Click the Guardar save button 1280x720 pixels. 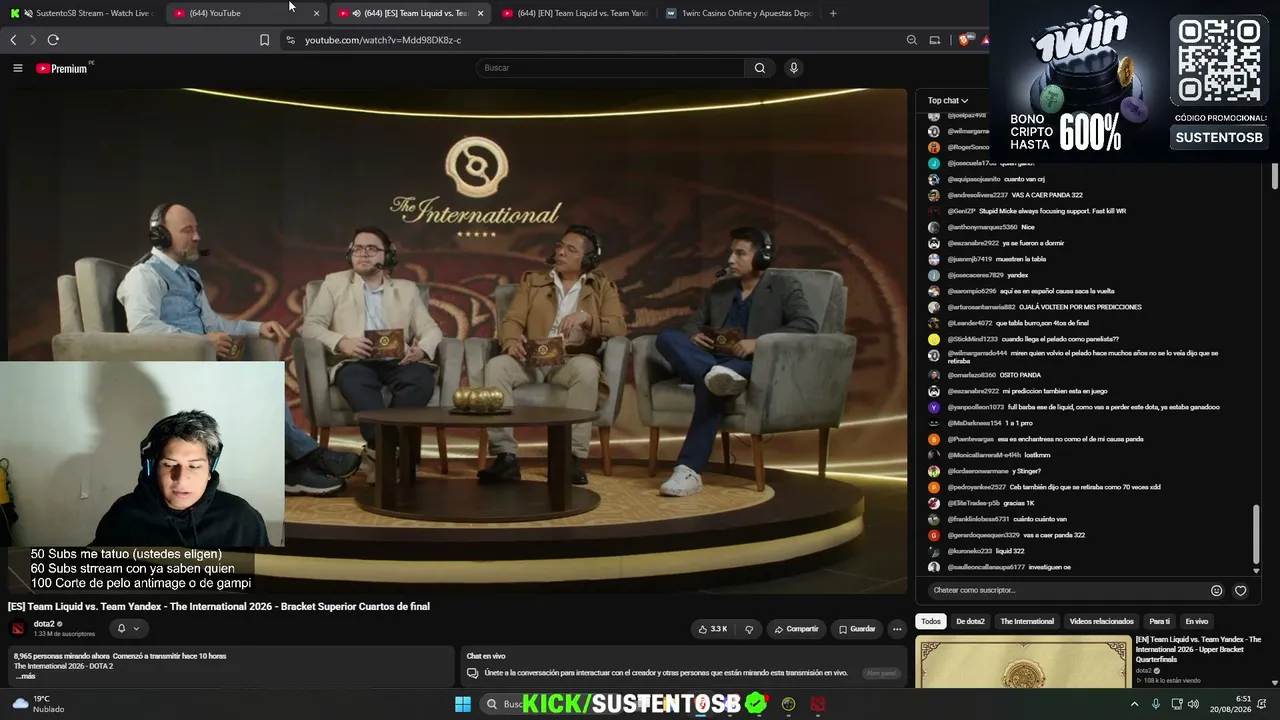[857, 629]
